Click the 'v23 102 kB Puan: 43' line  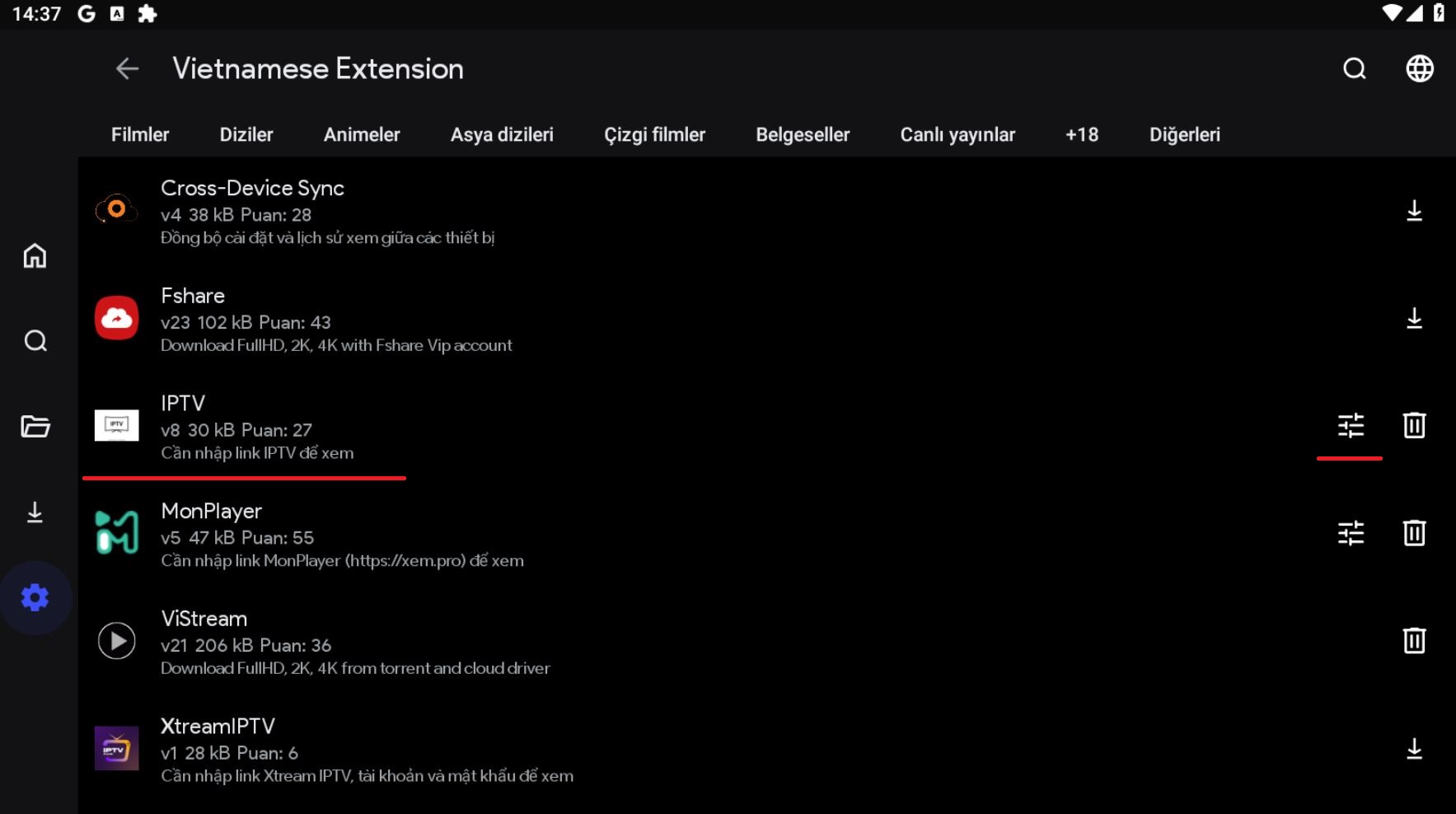tap(246, 322)
